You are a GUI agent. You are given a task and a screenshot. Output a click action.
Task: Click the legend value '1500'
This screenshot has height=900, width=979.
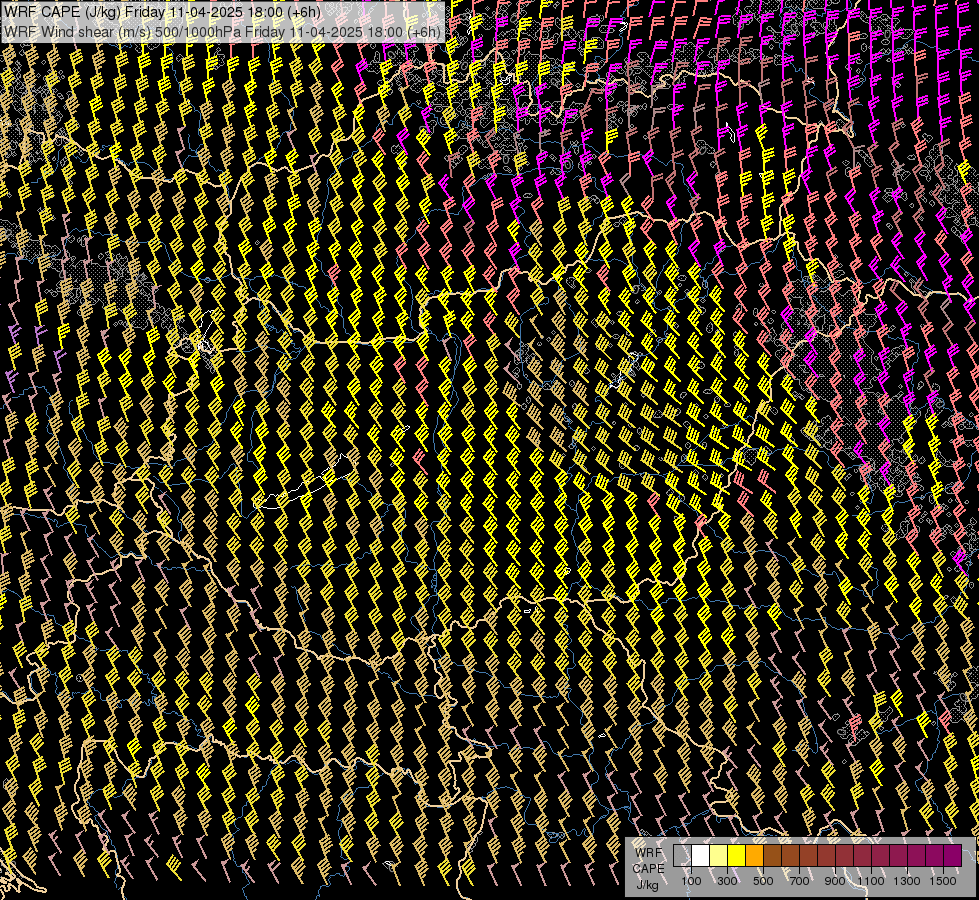[x=943, y=881]
